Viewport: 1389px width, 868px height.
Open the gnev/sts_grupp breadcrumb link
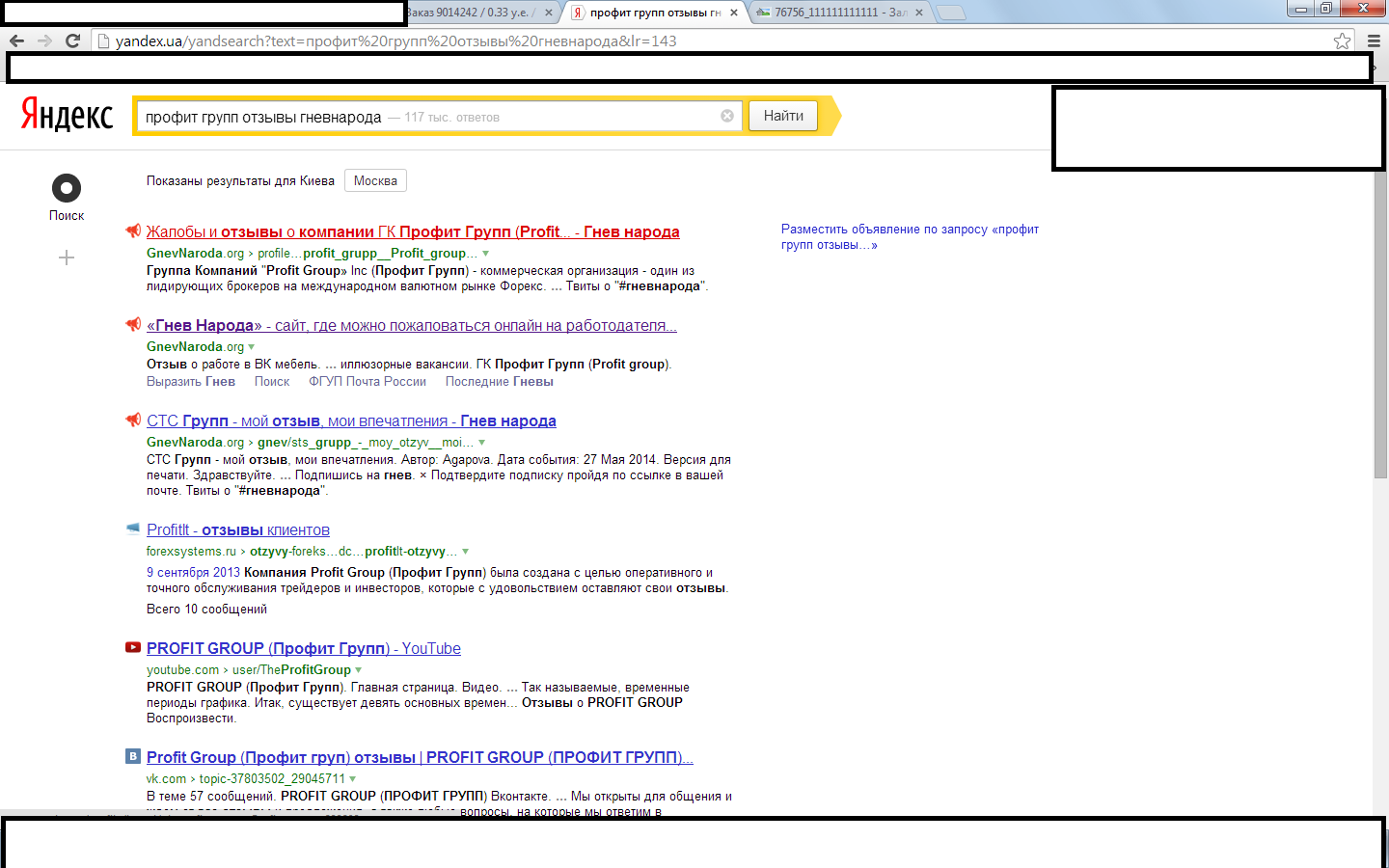[x=367, y=443]
